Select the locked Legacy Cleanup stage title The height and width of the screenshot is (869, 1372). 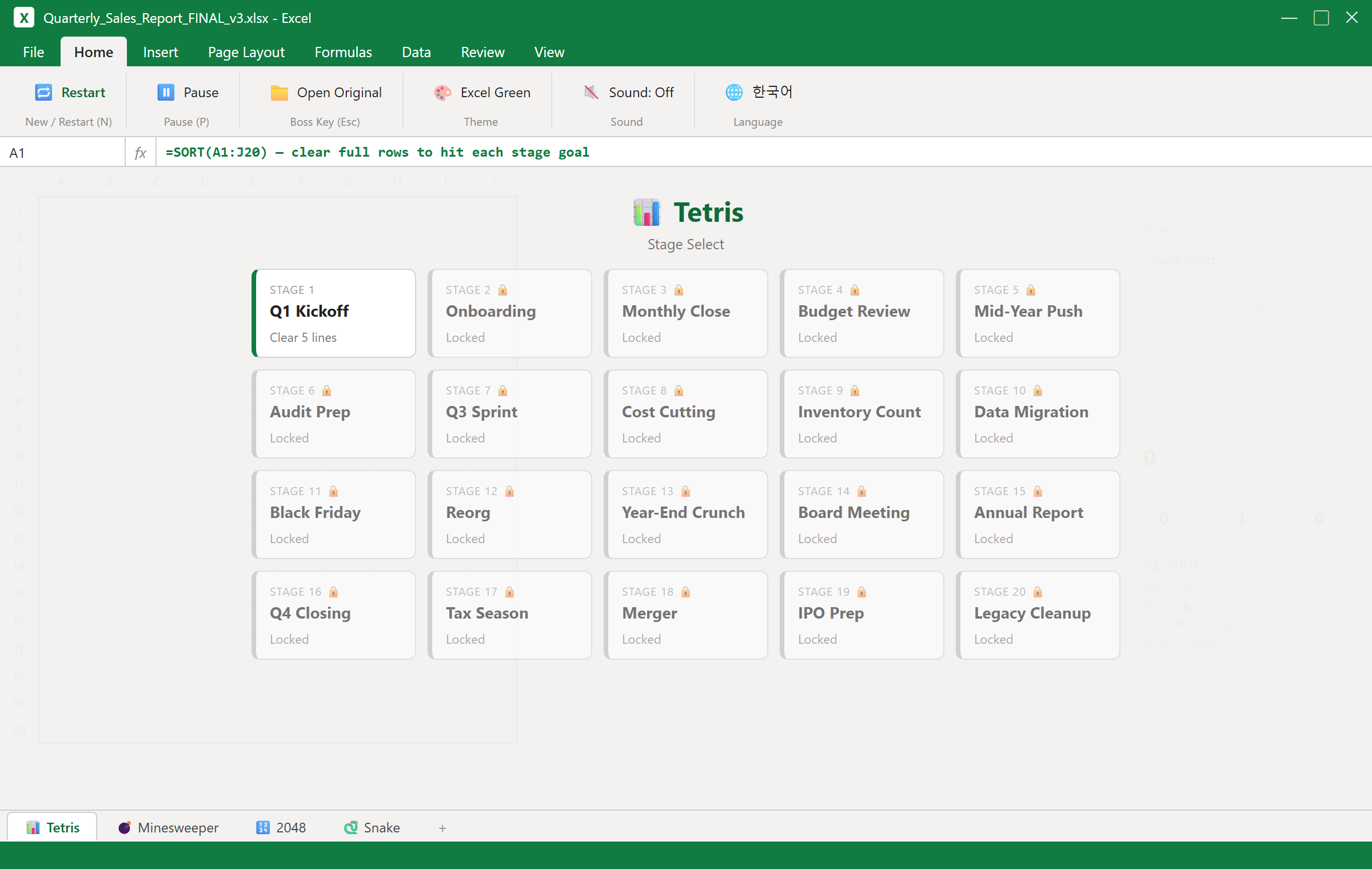pyautogui.click(x=1032, y=613)
